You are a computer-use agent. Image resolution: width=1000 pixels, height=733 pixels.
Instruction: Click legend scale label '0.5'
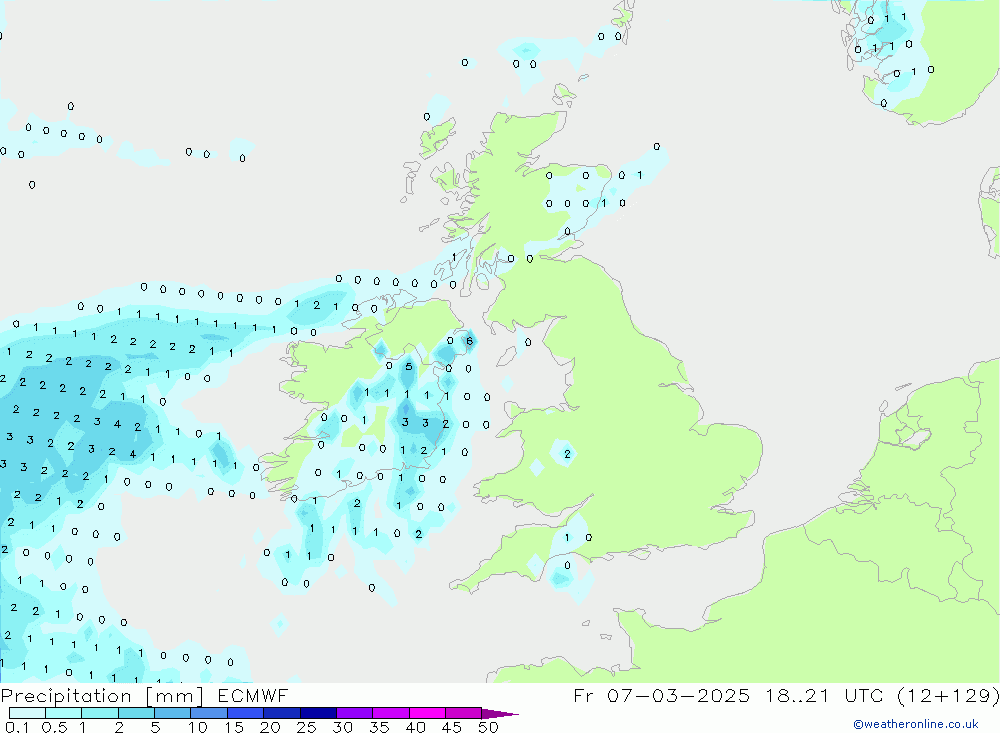click(x=54, y=727)
